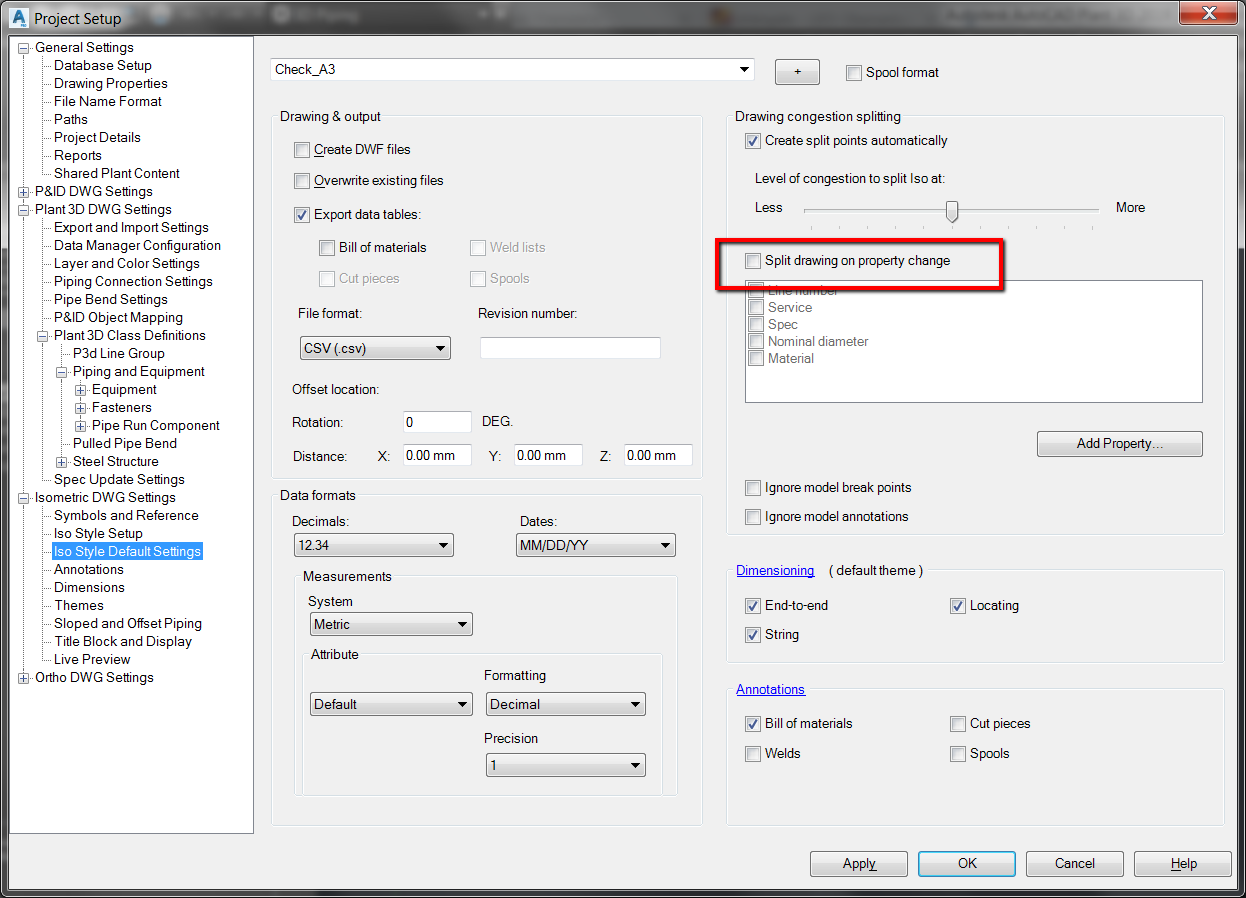Check Split drawing on property change
The width and height of the screenshot is (1246, 898).
(754, 260)
